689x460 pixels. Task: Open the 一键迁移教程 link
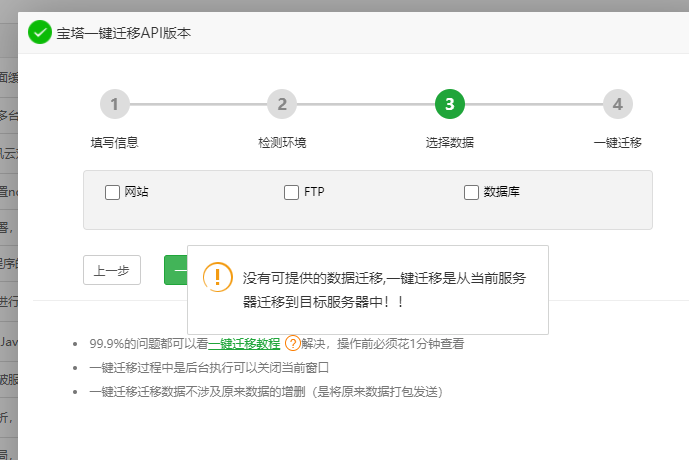coord(244,344)
